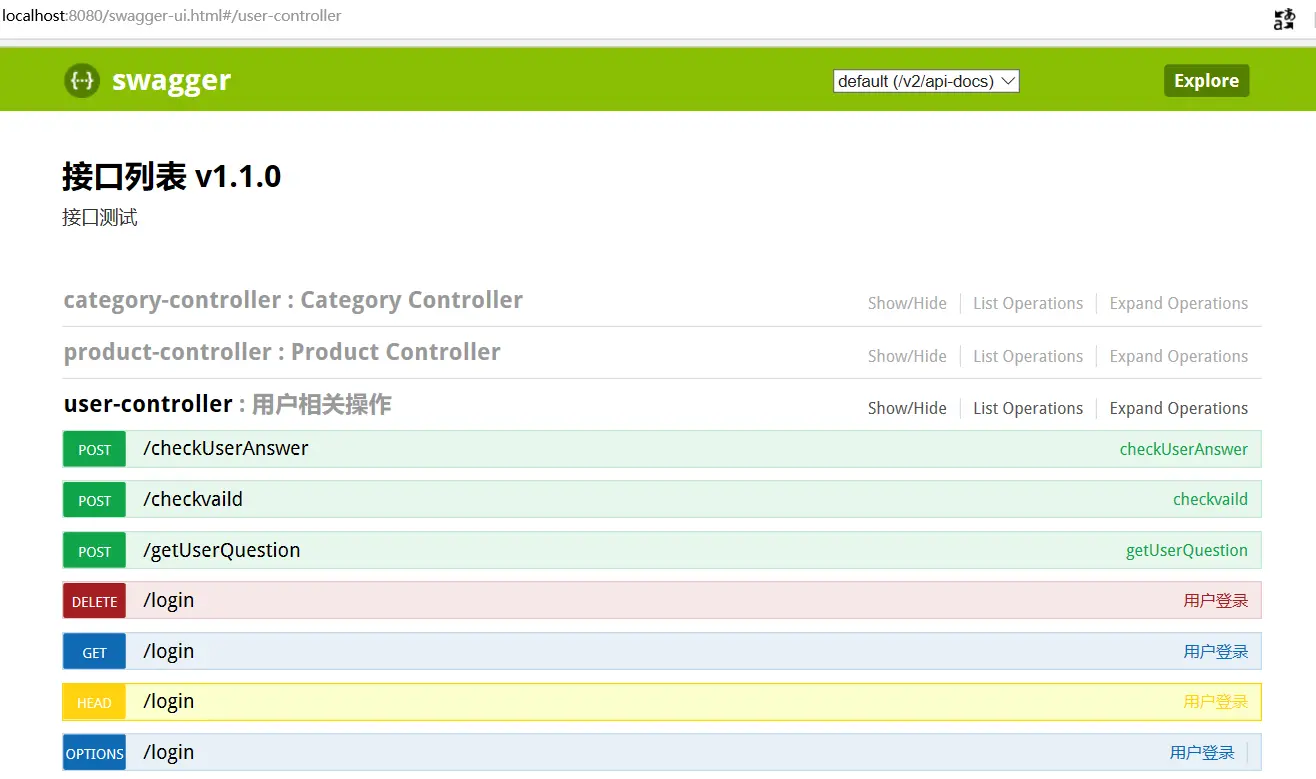Open the /login path in HEAD row
Image resolution: width=1316 pixels, height=779 pixels.
pyautogui.click(x=169, y=701)
